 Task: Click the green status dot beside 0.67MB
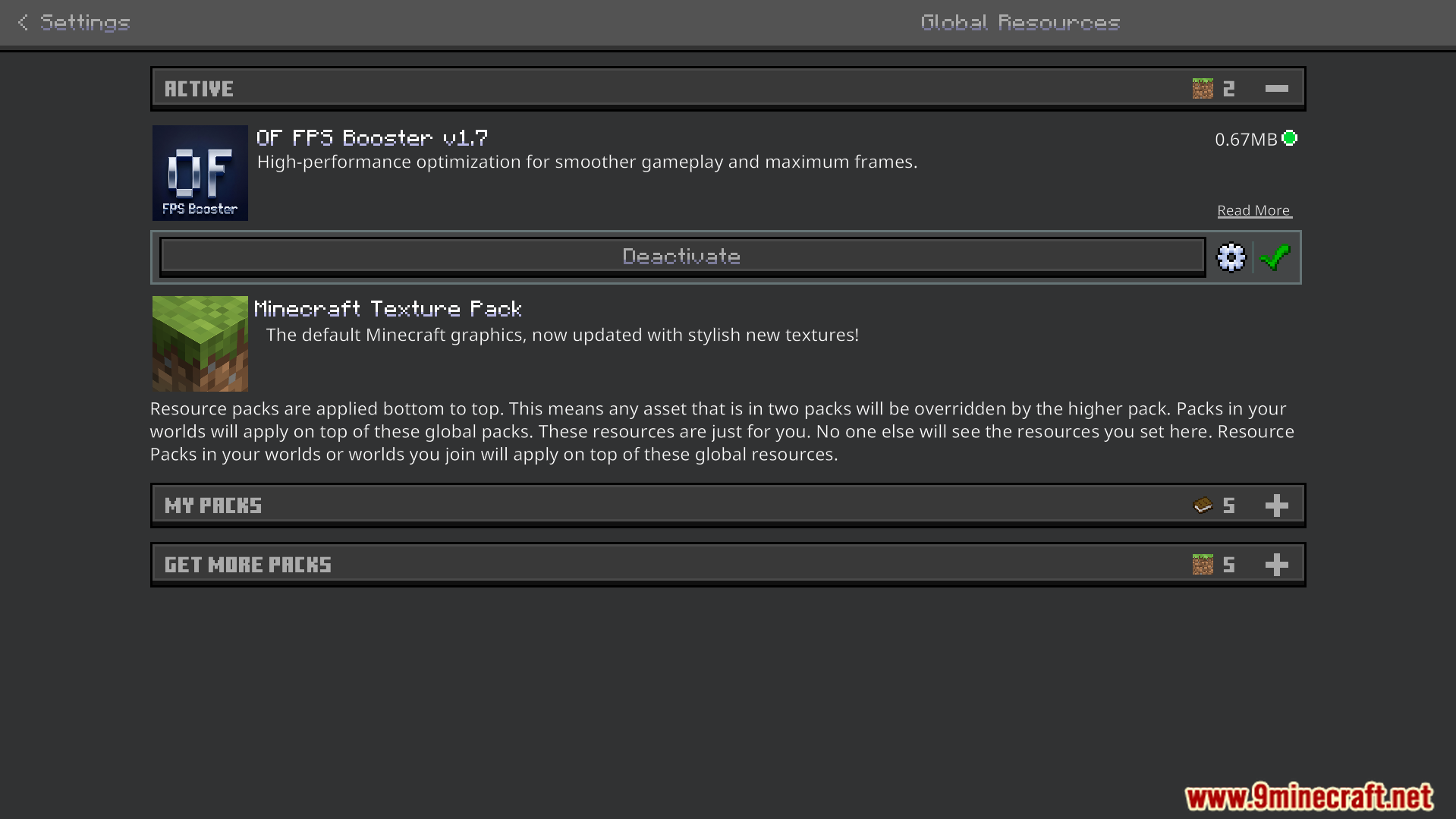point(1290,138)
